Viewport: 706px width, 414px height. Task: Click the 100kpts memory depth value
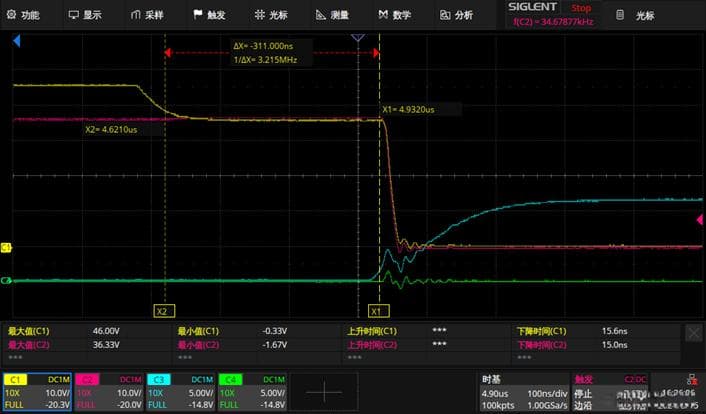click(x=498, y=405)
